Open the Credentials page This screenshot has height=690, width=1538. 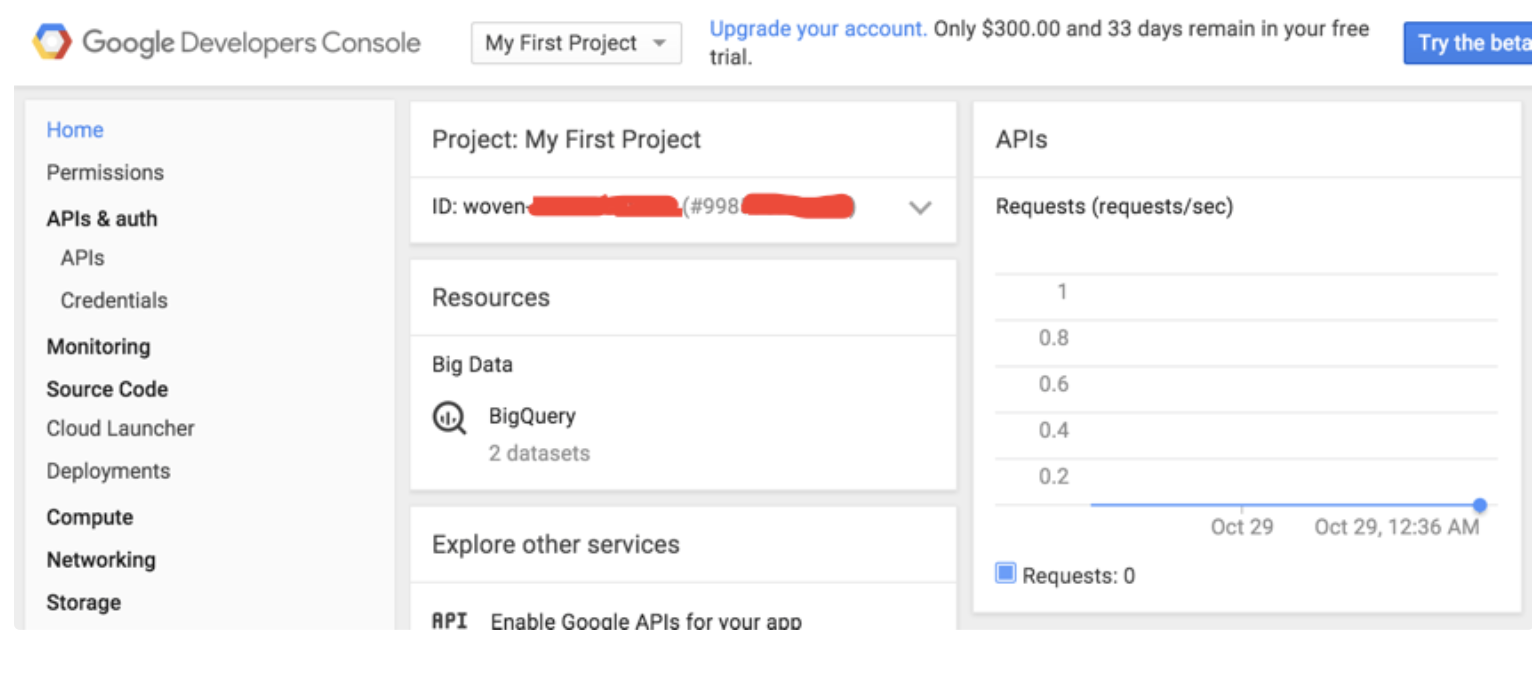point(114,300)
